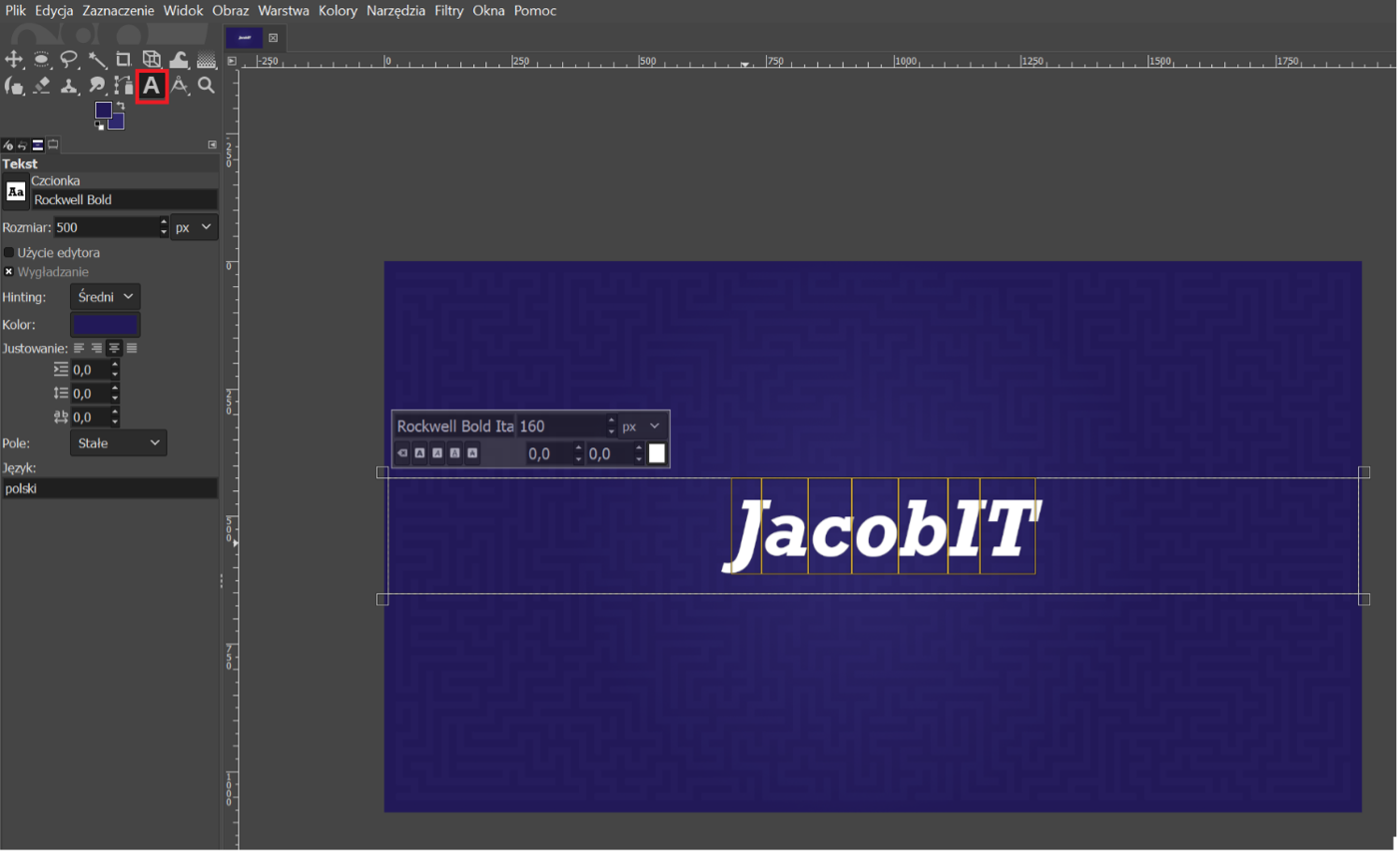This screenshot has height=854, width=1400.
Task: Open the Filtry menu
Action: 449,10
